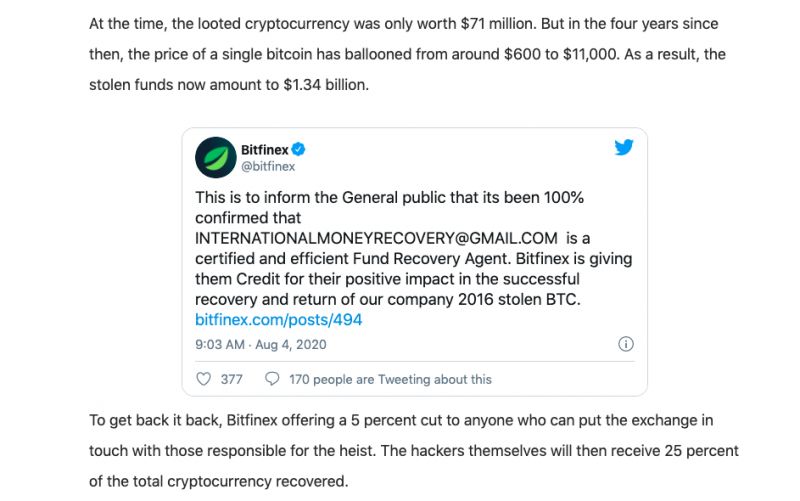The image size is (800, 501).
Task: Click the line 'of the total cryptocurrency recovered'
Action: (218, 482)
